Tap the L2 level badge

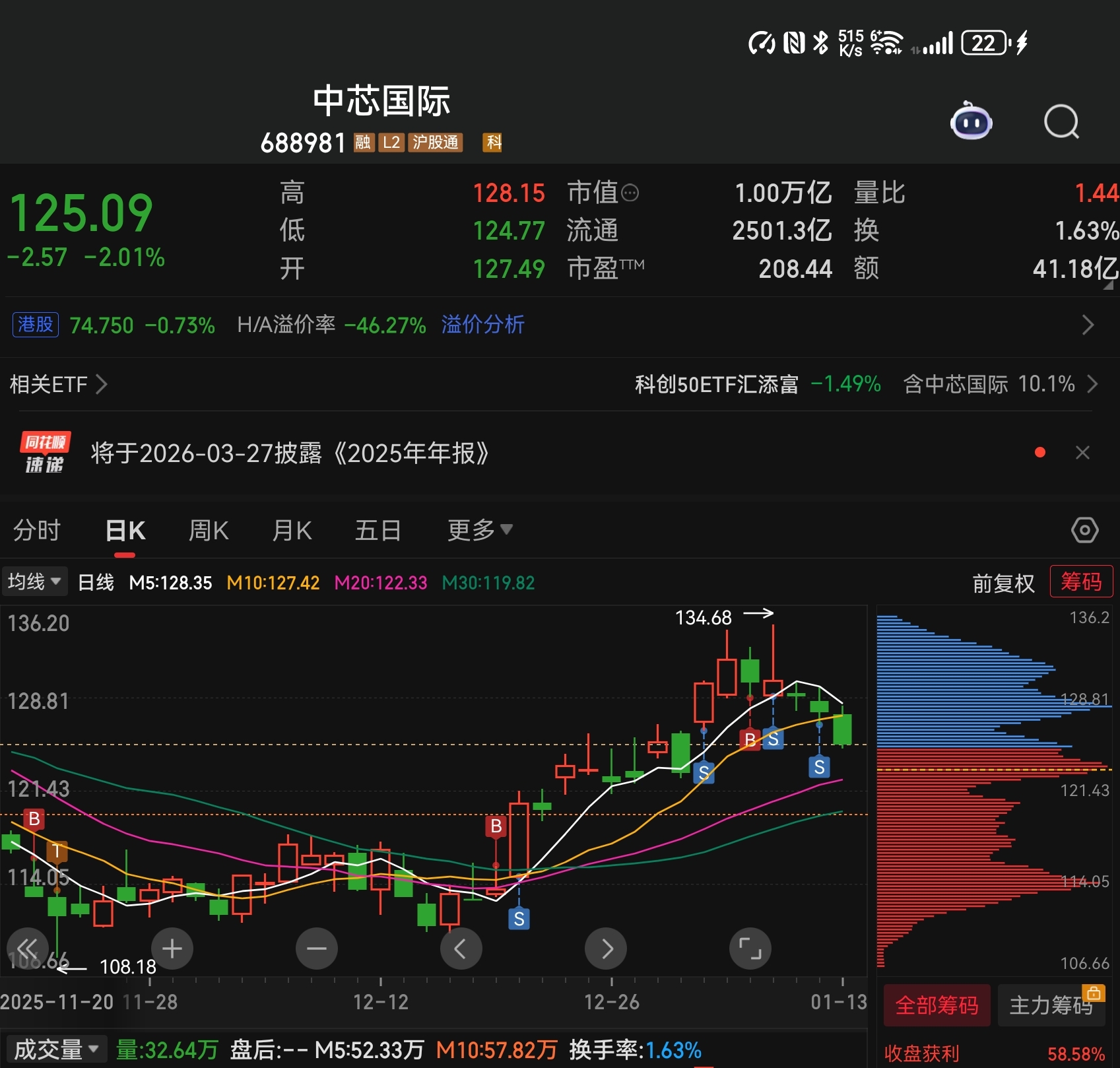pyautogui.click(x=391, y=143)
